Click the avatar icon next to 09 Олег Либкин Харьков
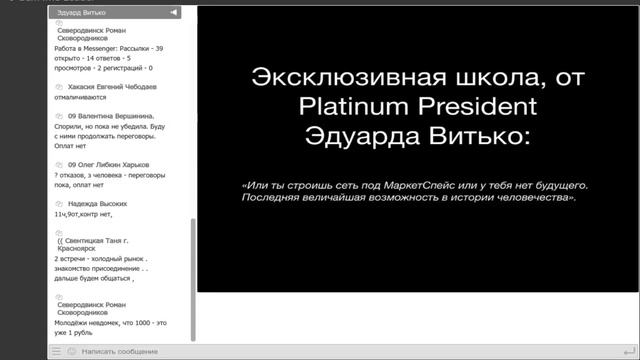The height and width of the screenshot is (360, 640). click(59, 165)
